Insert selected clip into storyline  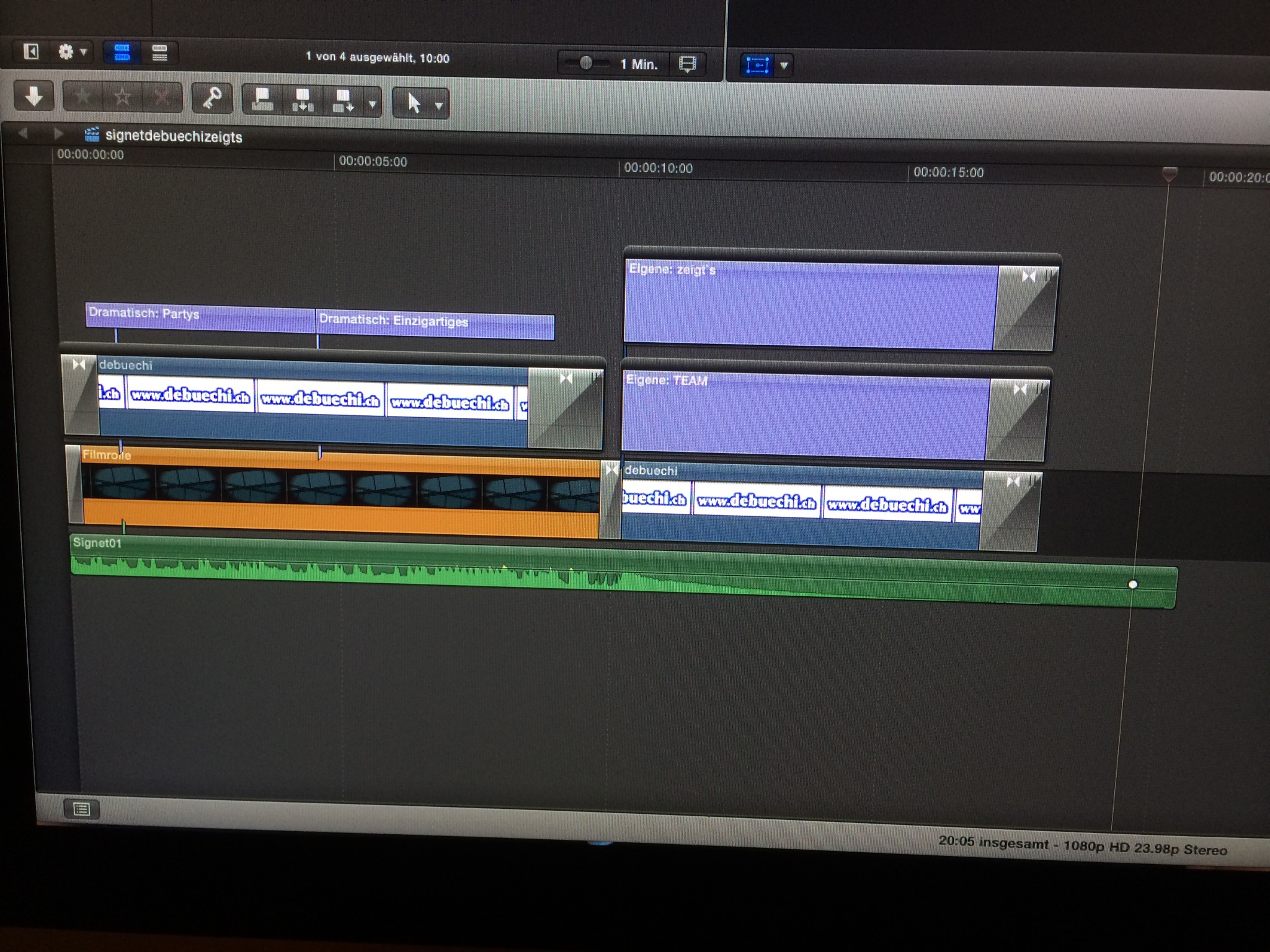click(x=303, y=100)
